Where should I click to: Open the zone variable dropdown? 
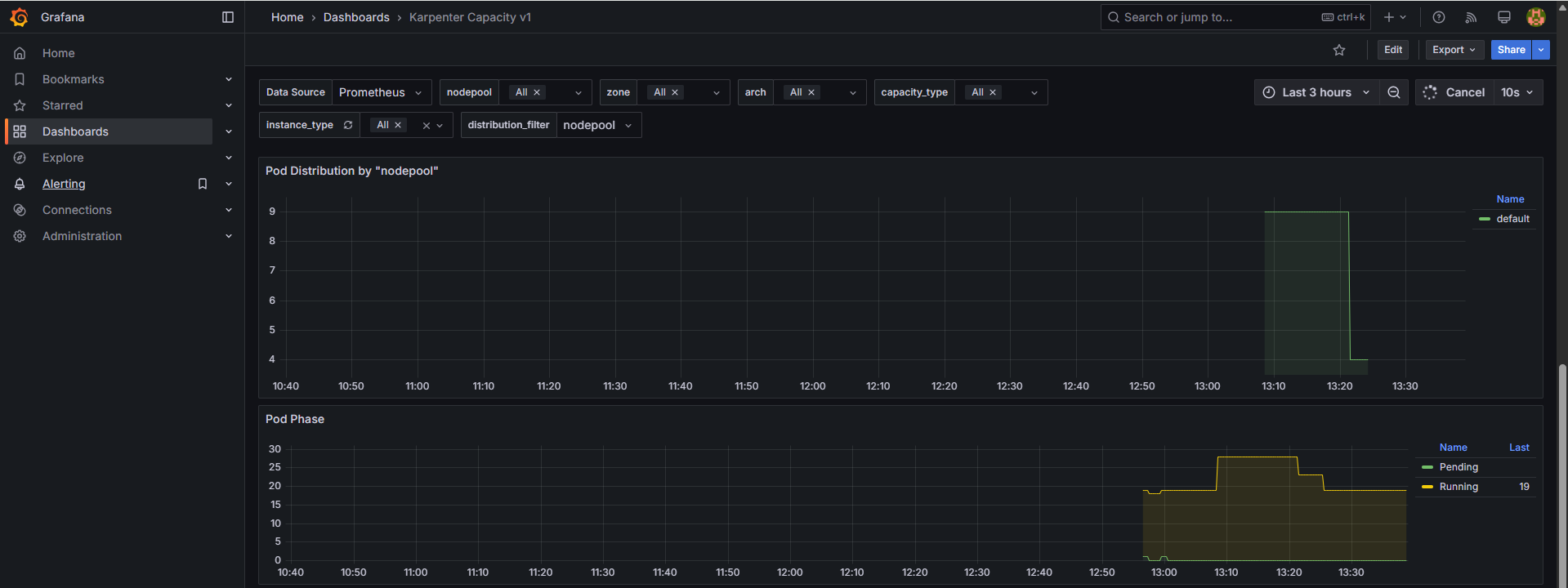[717, 92]
